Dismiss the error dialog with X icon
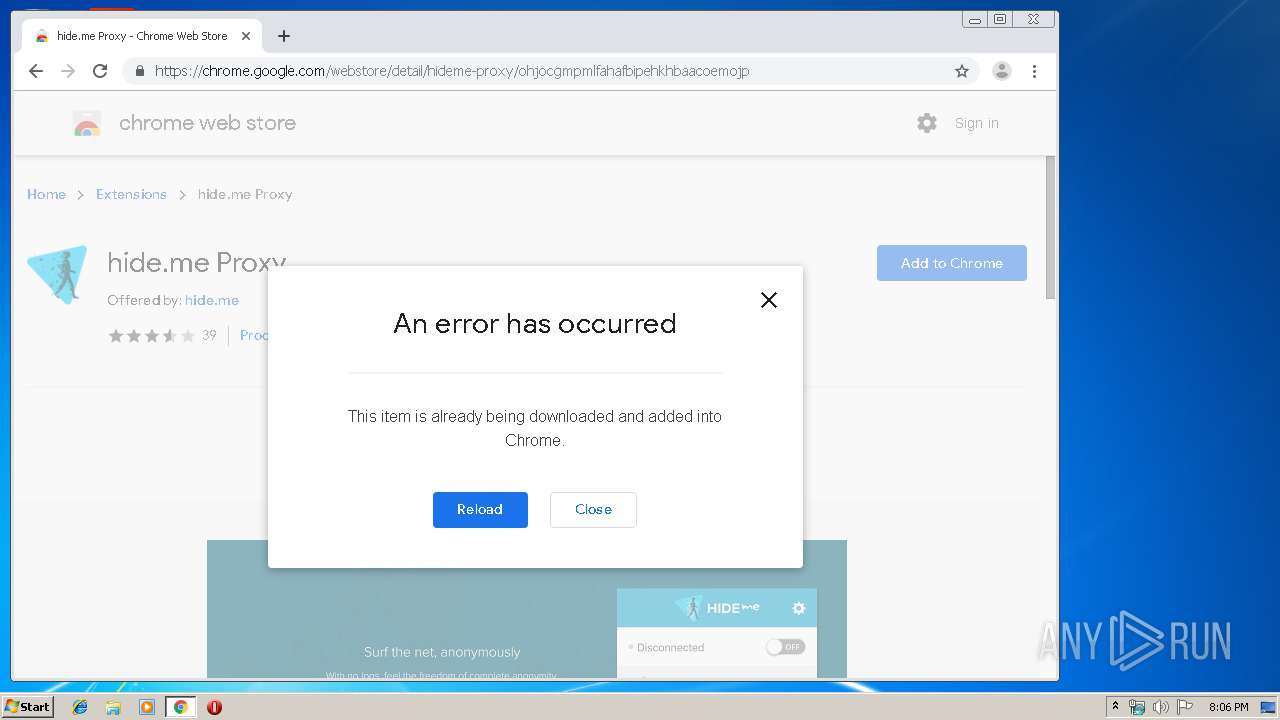Viewport: 1280px width, 720px height. coord(768,300)
